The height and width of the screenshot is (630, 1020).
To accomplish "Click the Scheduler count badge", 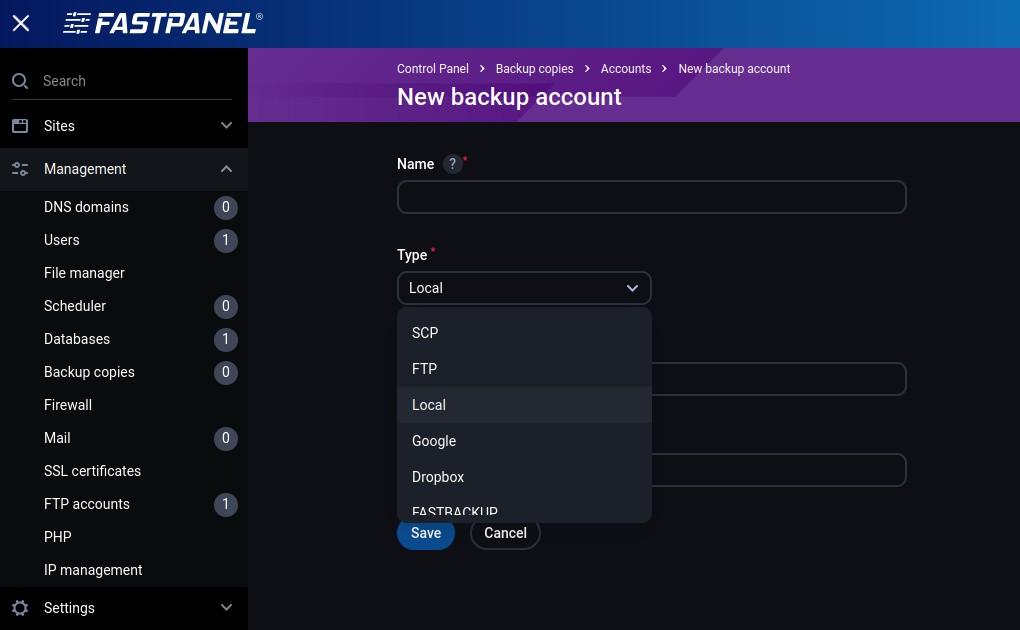I will (x=226, y=306).
